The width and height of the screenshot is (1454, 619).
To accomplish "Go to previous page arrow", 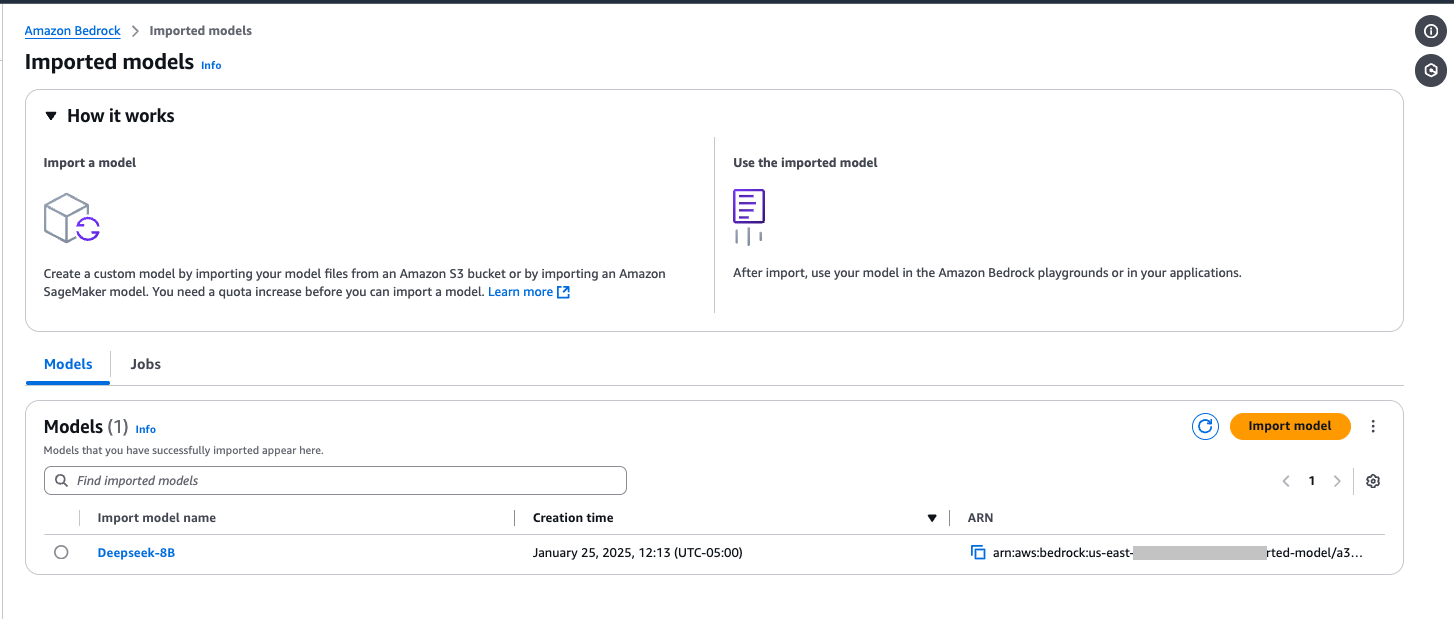I will click(x=1286, y=481).
